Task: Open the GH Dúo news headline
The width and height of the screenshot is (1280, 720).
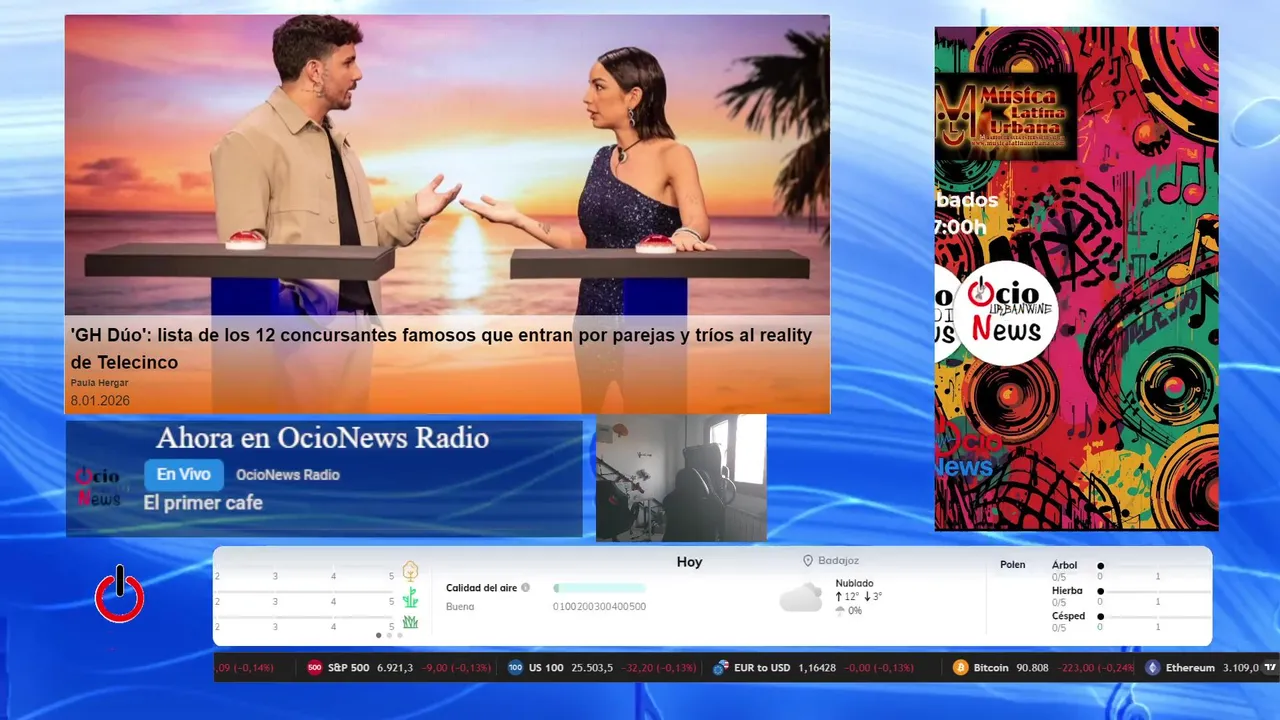Action: pyautogui.click(x=441, y=348)
